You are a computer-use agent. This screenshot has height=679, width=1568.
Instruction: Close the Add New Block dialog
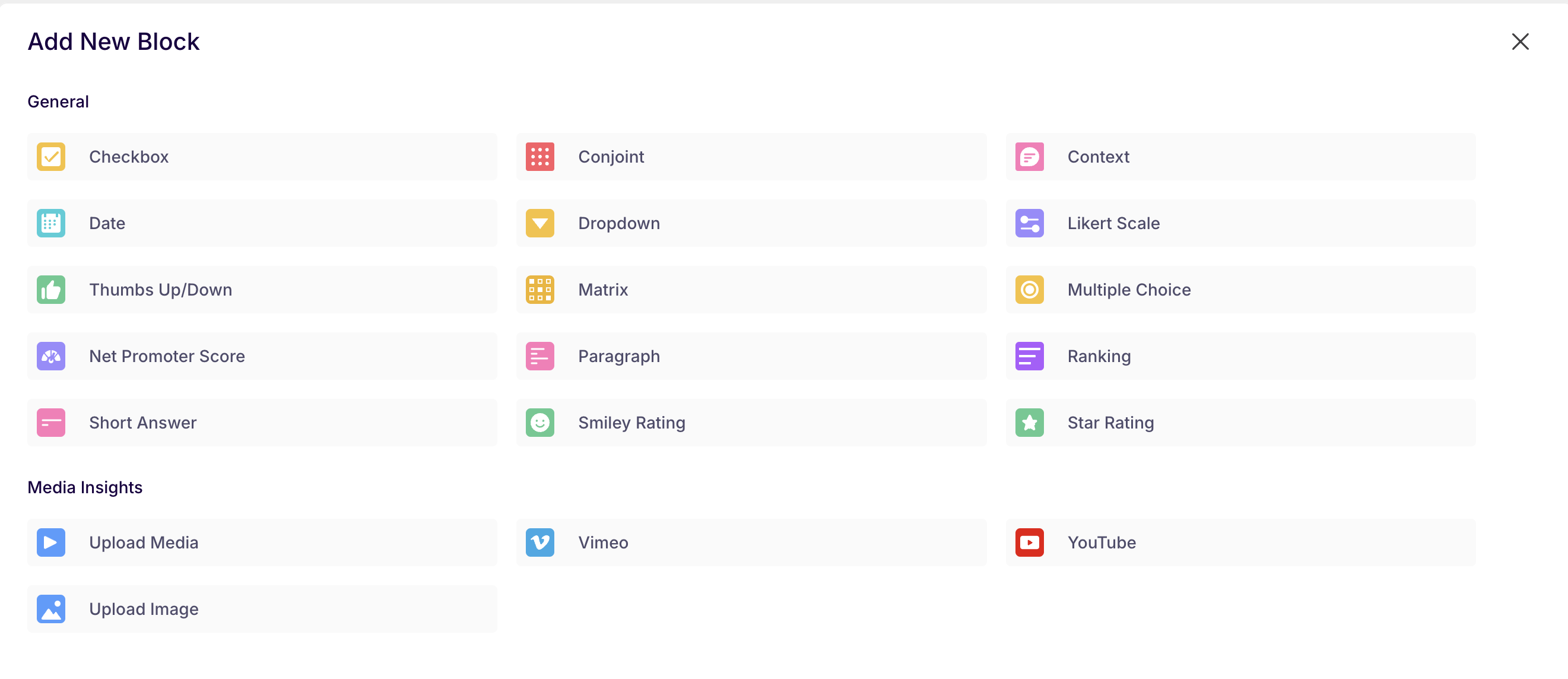coord(1520,42)
